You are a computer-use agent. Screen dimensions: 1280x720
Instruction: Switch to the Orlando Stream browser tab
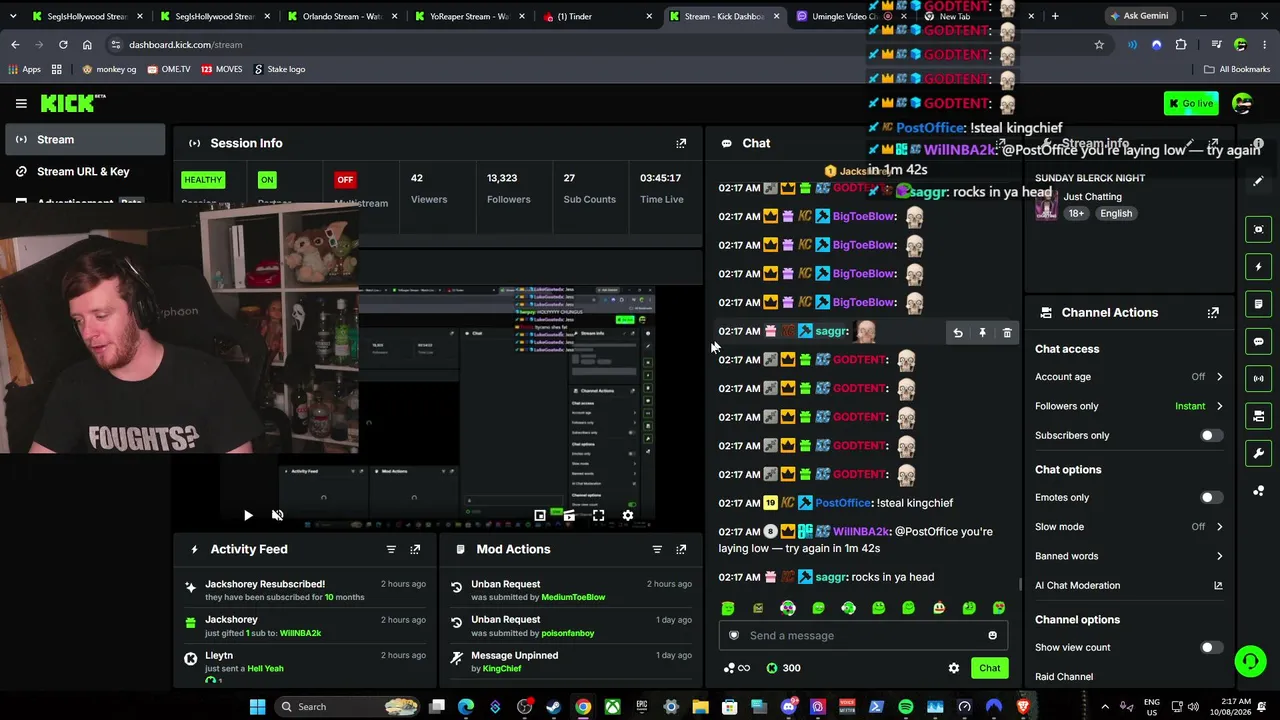[341, 16]
